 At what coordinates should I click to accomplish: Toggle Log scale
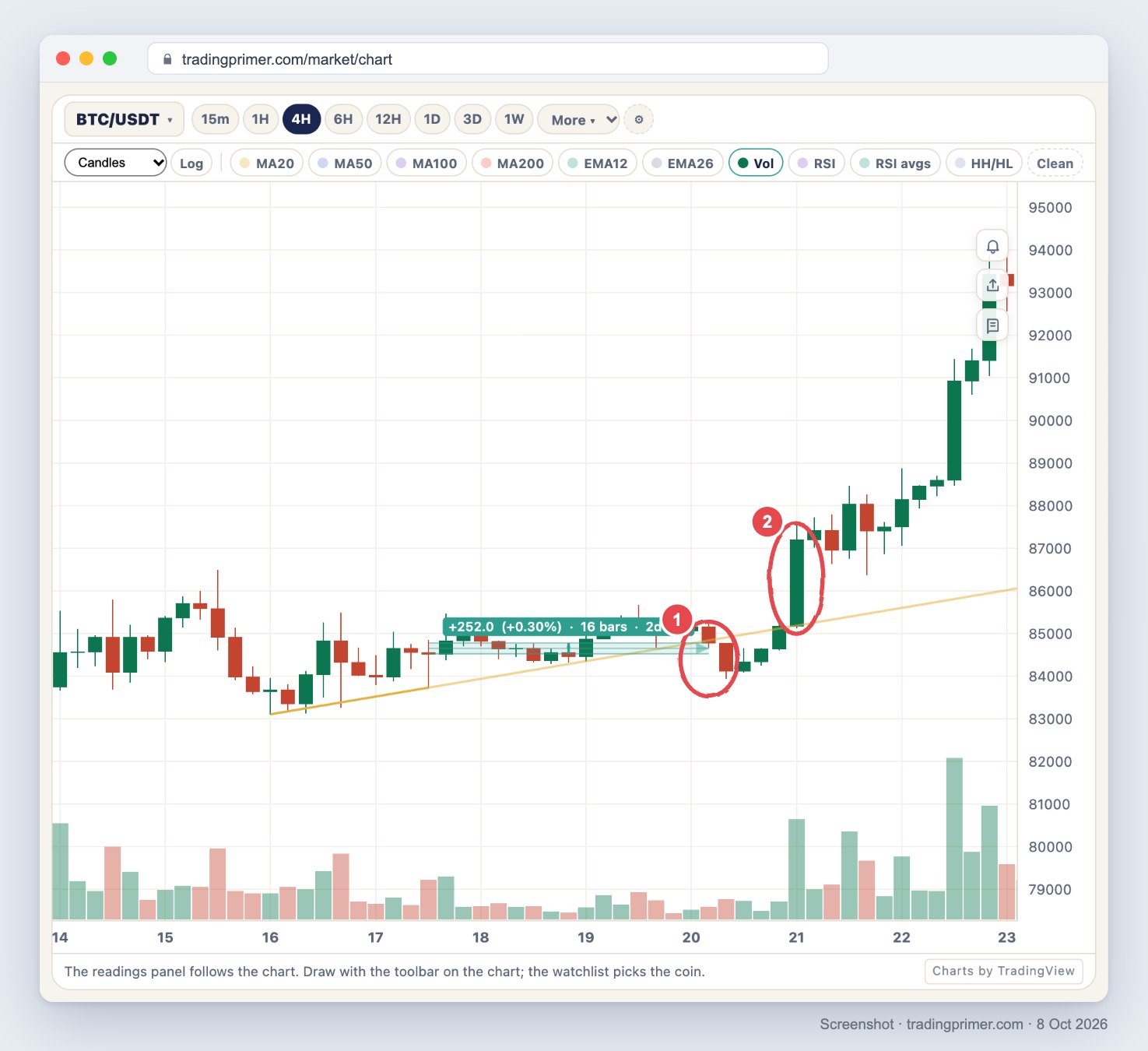(191, 163)
